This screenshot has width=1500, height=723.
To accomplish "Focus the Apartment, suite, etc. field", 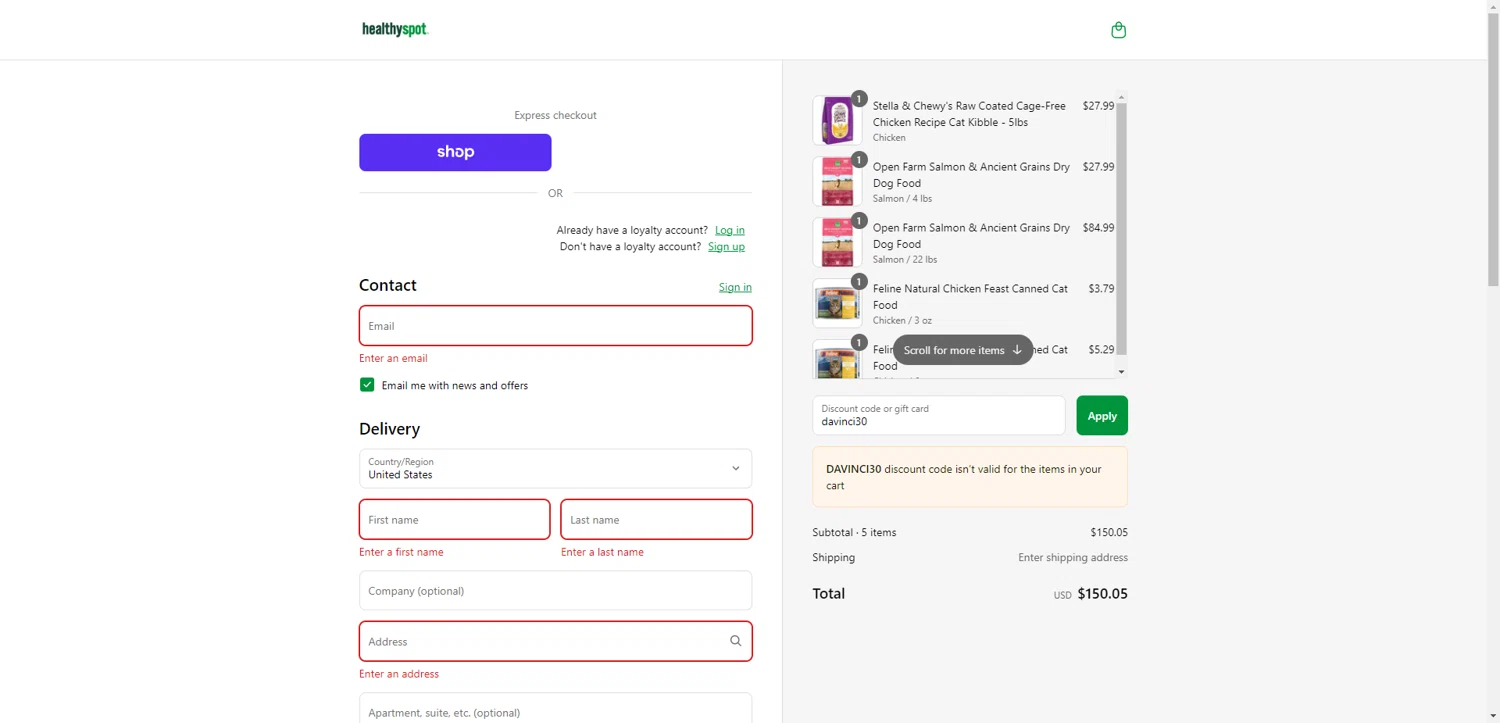I will [x=555, y=708].
